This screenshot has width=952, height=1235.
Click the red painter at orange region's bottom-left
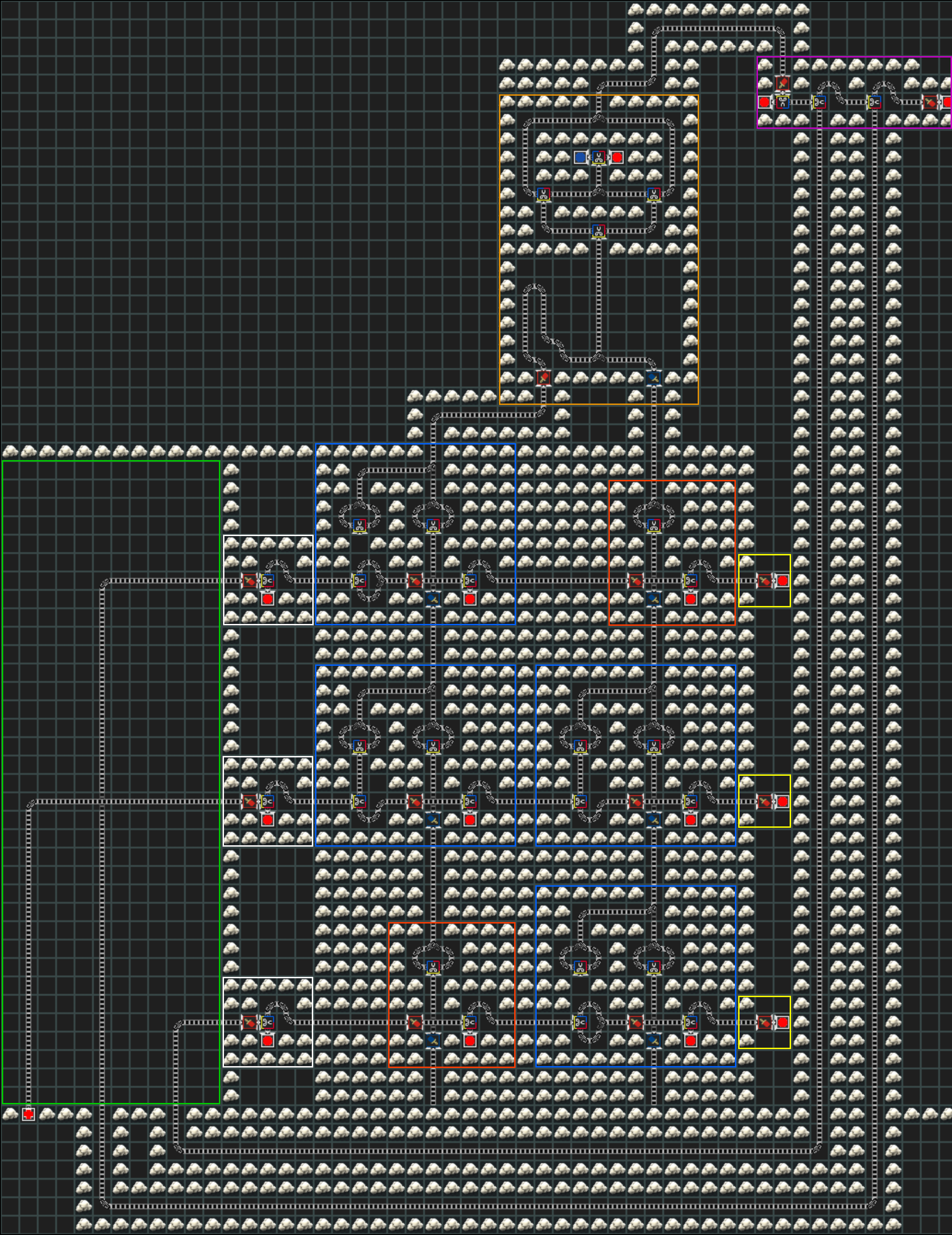[543, 377]
